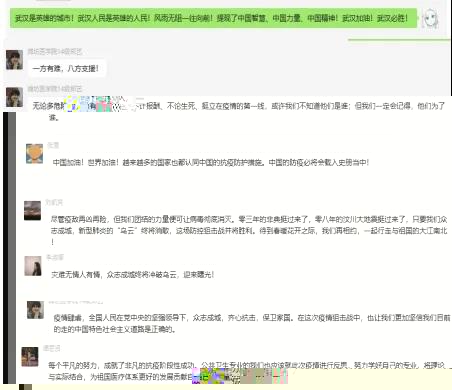The width and height of the screenshot is (452, 390).
Task: Open sender name above '中国加油！世界加油！' message
Action: tap(53, 145)
